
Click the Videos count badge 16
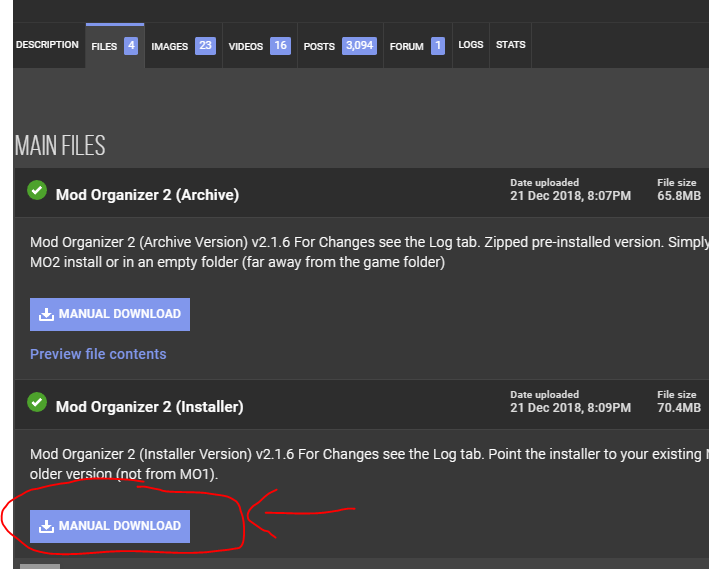point(280,46)
